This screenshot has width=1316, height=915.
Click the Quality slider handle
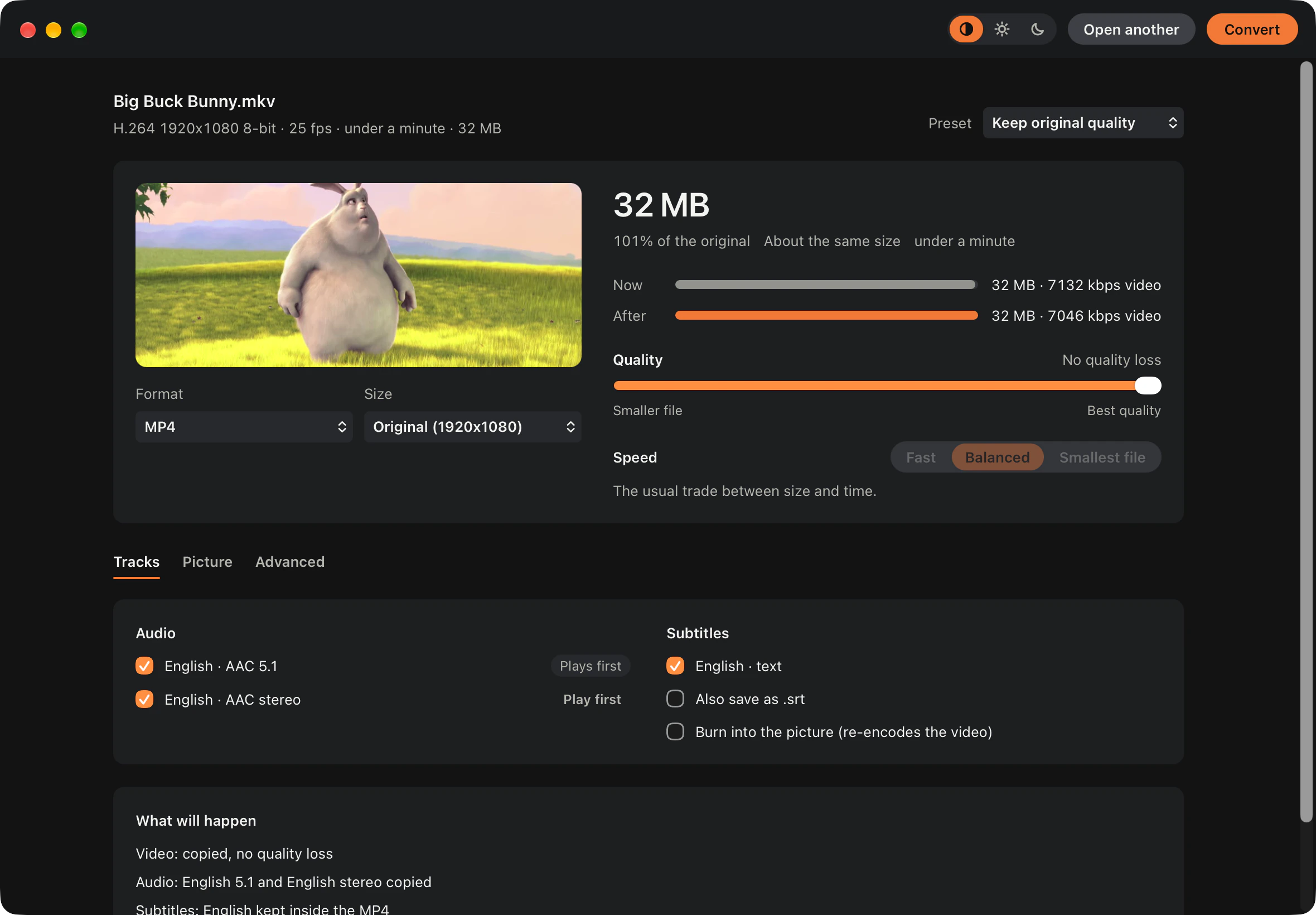(1148, 386)
